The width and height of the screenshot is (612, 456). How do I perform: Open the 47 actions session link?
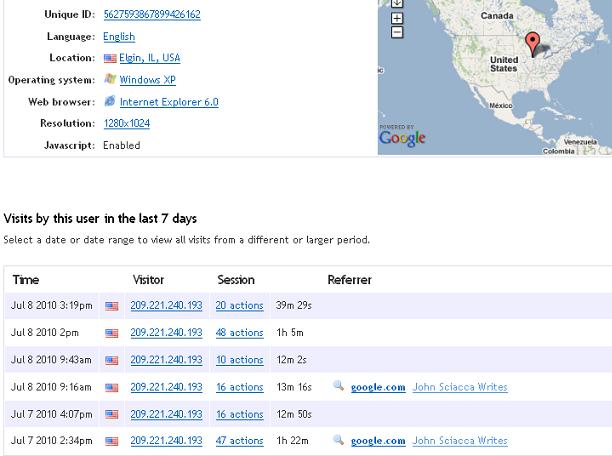click(x=240, y=440)
